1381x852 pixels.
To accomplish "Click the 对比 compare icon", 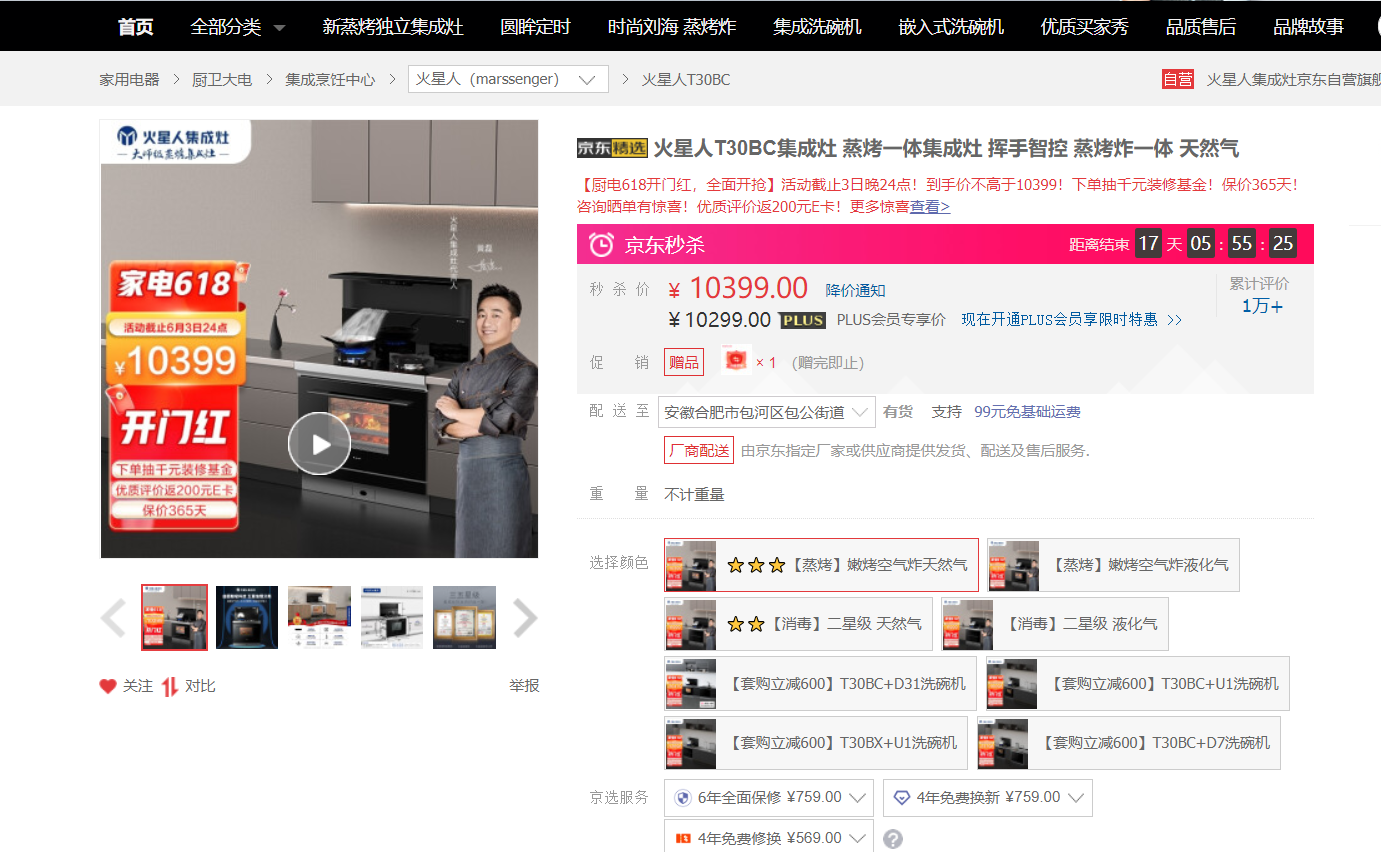I will (170, 686).
